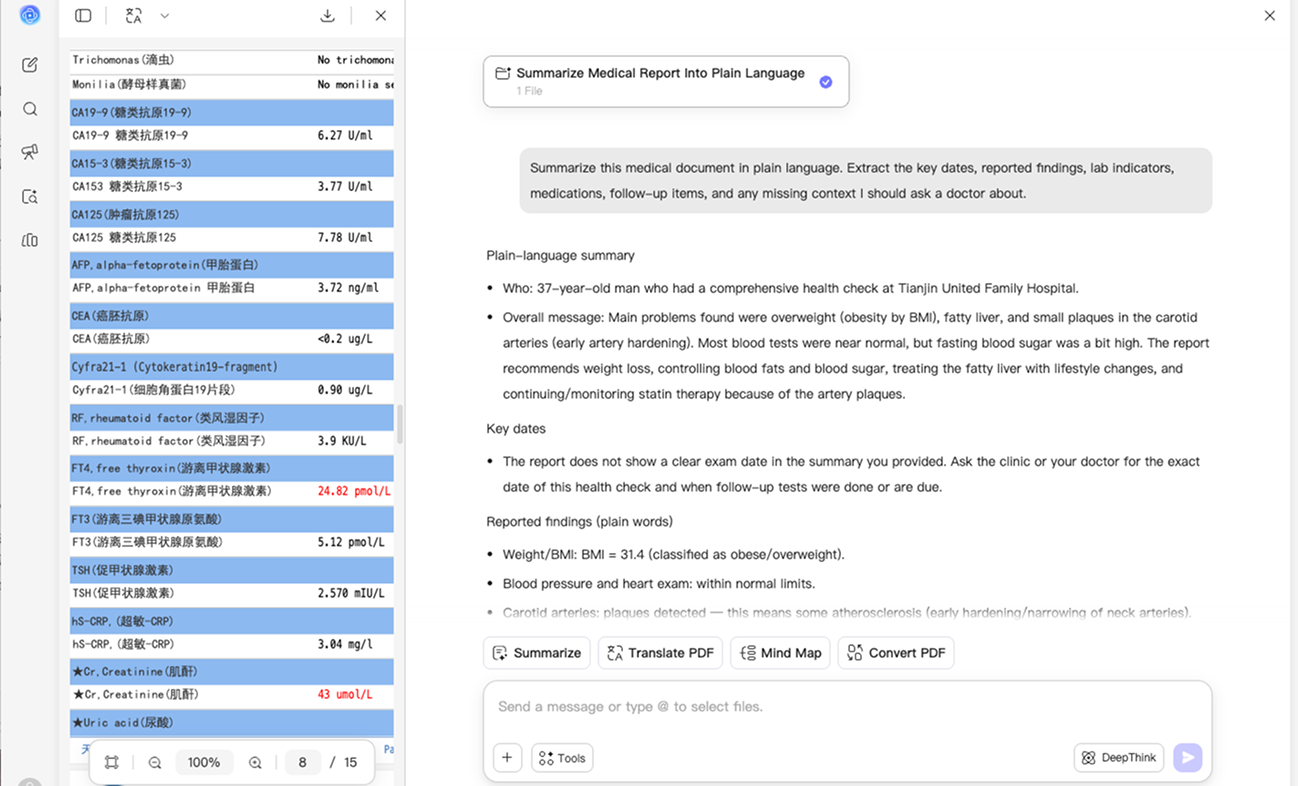Expand the translate options chevron
The height and width of the screenshot is (786, 1298).
[165, 16]
